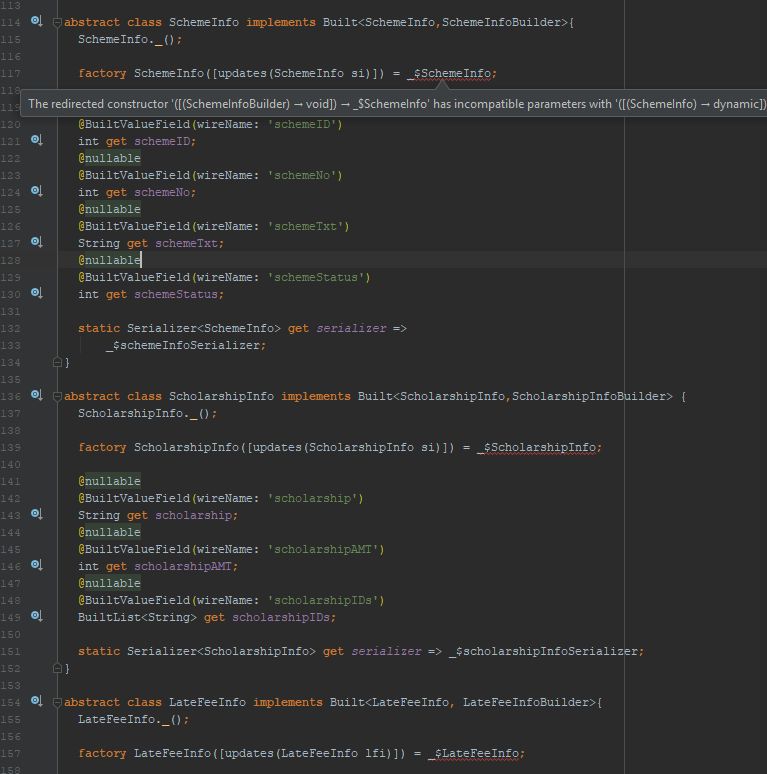Click the underlined _$SchemeInfo error reference

(449, 74)
